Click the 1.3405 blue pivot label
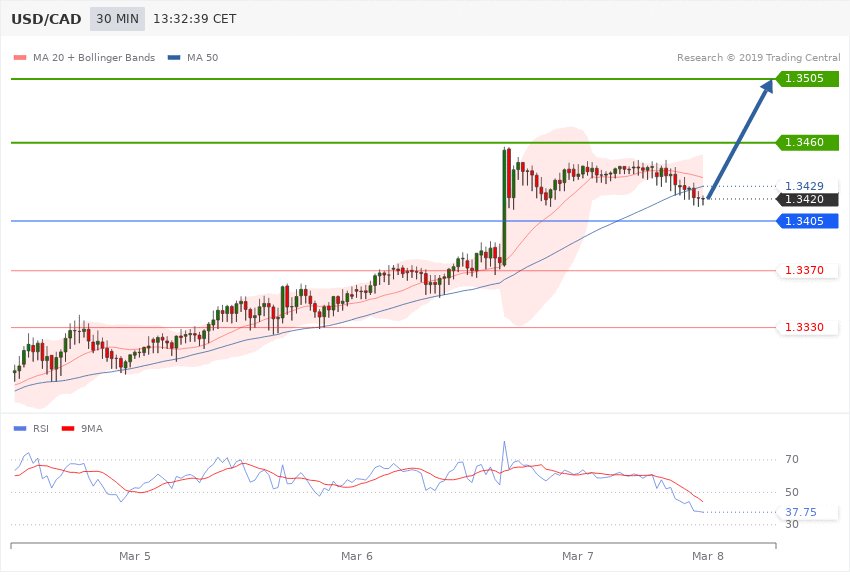 click(808, 221)
